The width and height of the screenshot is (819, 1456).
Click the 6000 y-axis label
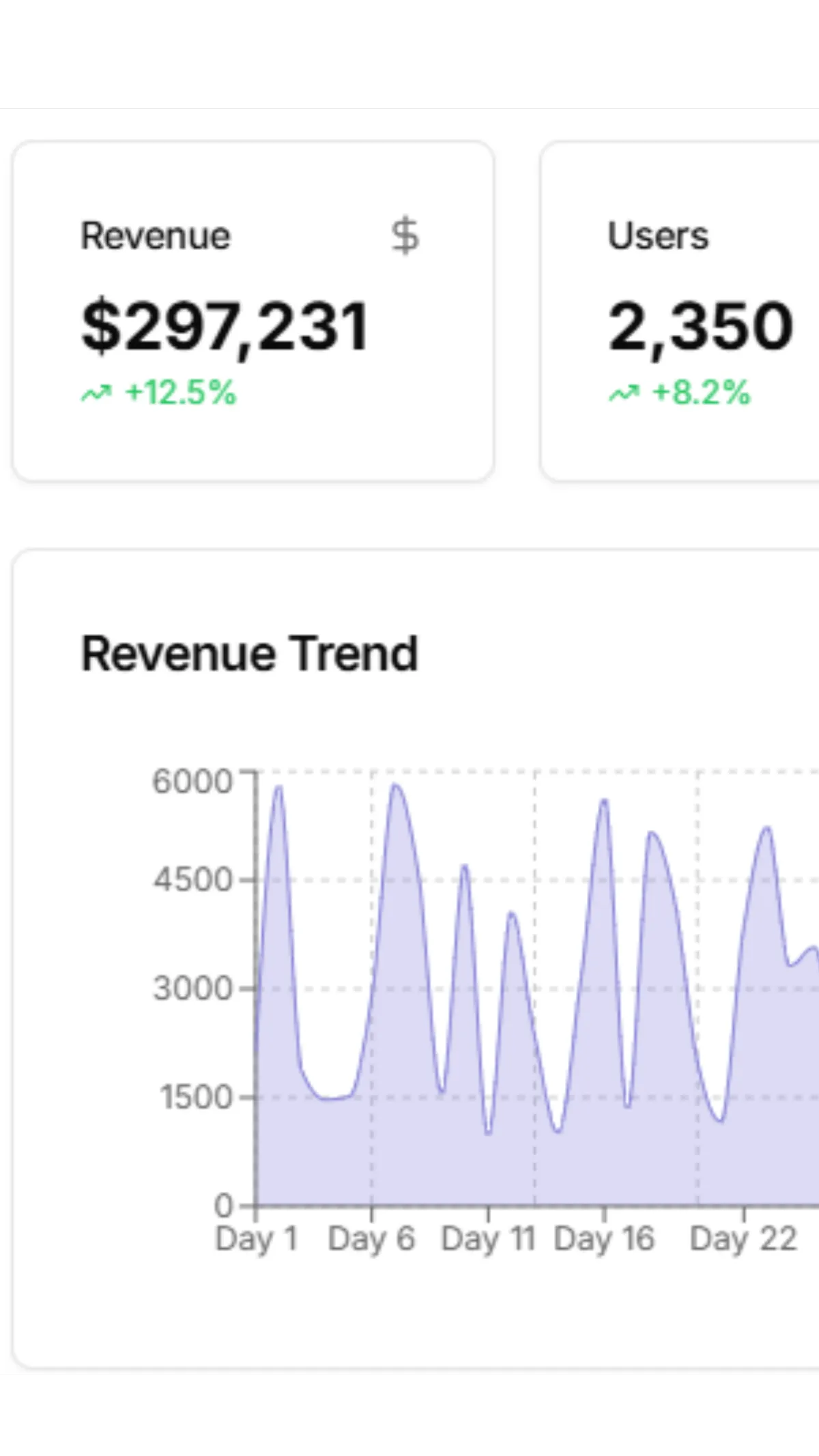click(192, 782)
